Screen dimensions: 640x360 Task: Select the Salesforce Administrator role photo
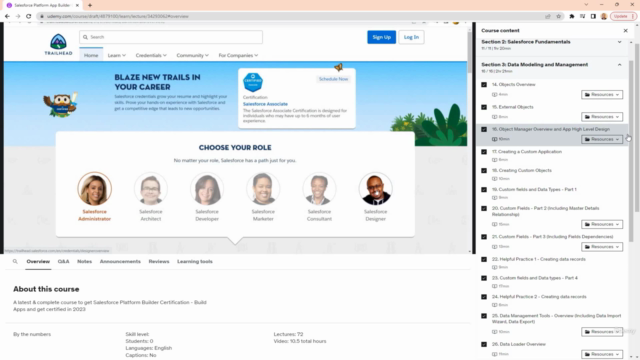(x=94, y=189)
